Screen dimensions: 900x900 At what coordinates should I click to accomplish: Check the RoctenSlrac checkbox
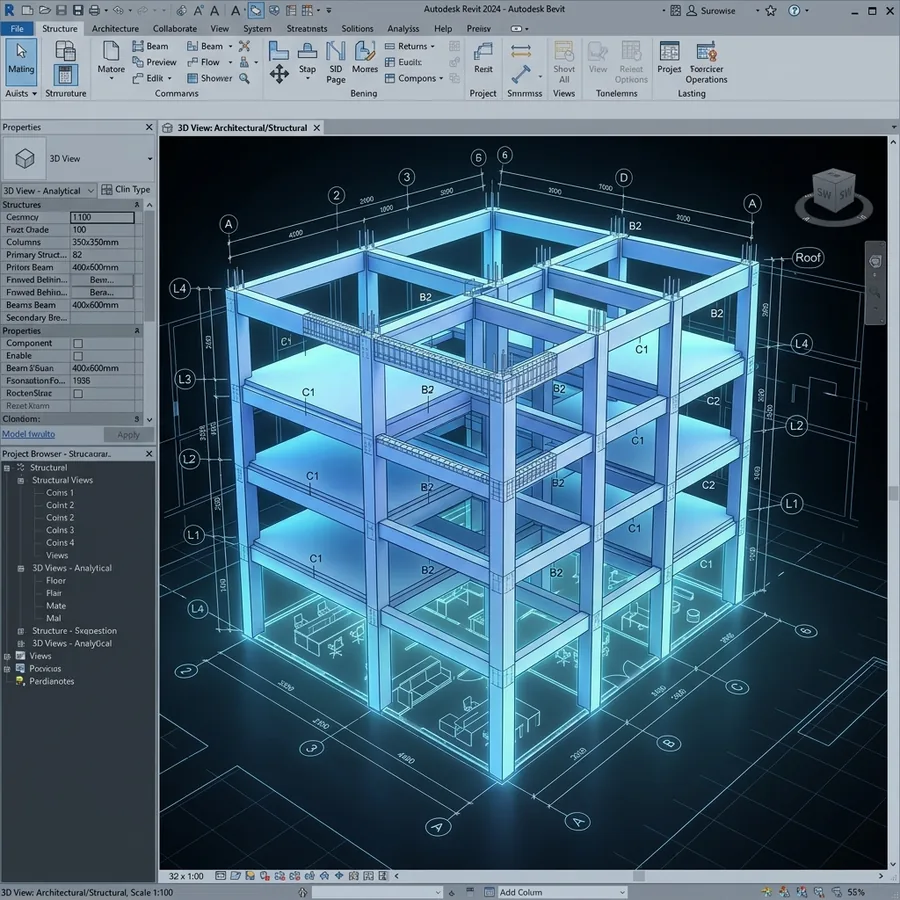[x=78, y=394]
